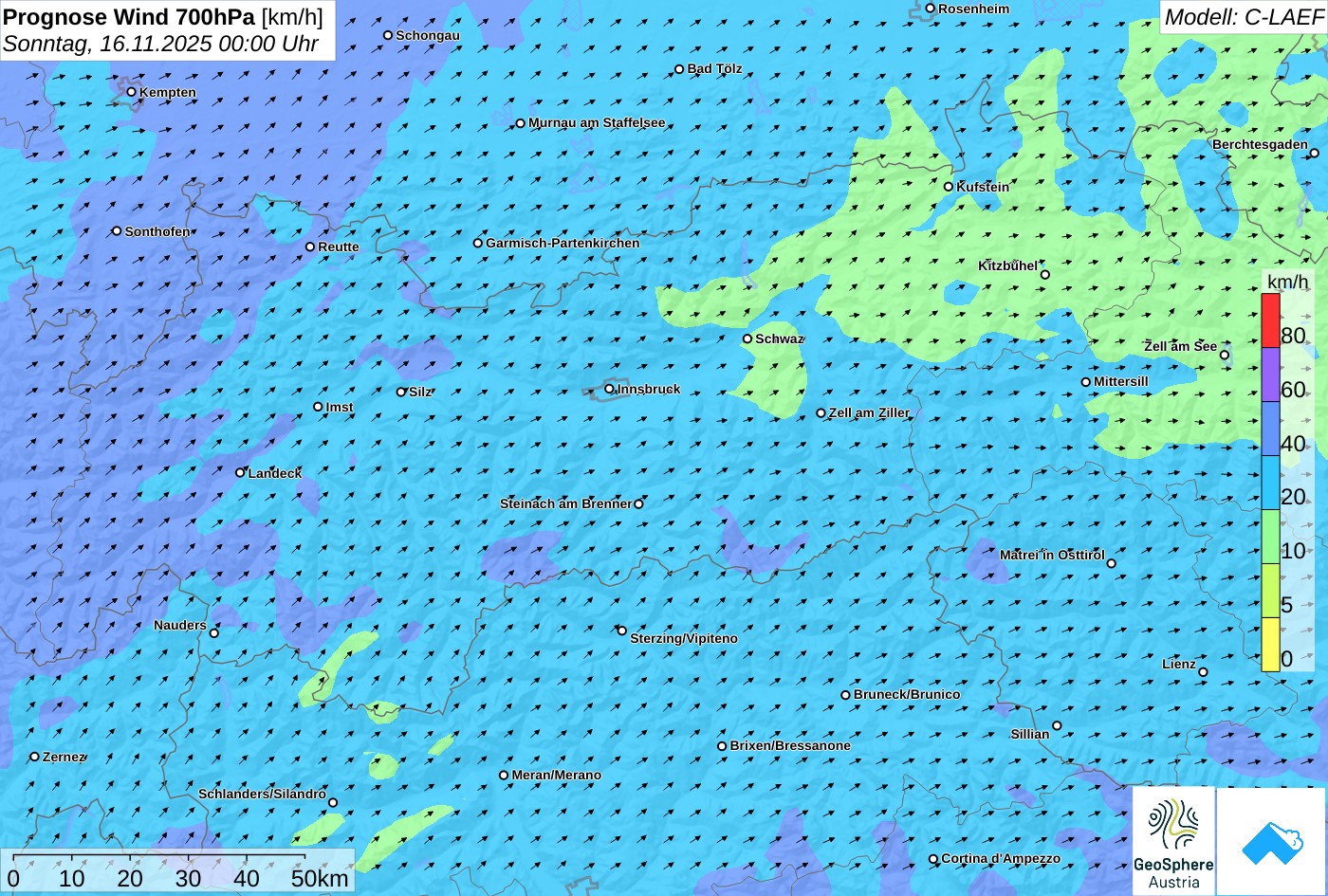Viewport: 1328px width, 896px height.
Task: Click the 'Cortina d'Ampezzo' label
Action: (x=1001, y=858)
